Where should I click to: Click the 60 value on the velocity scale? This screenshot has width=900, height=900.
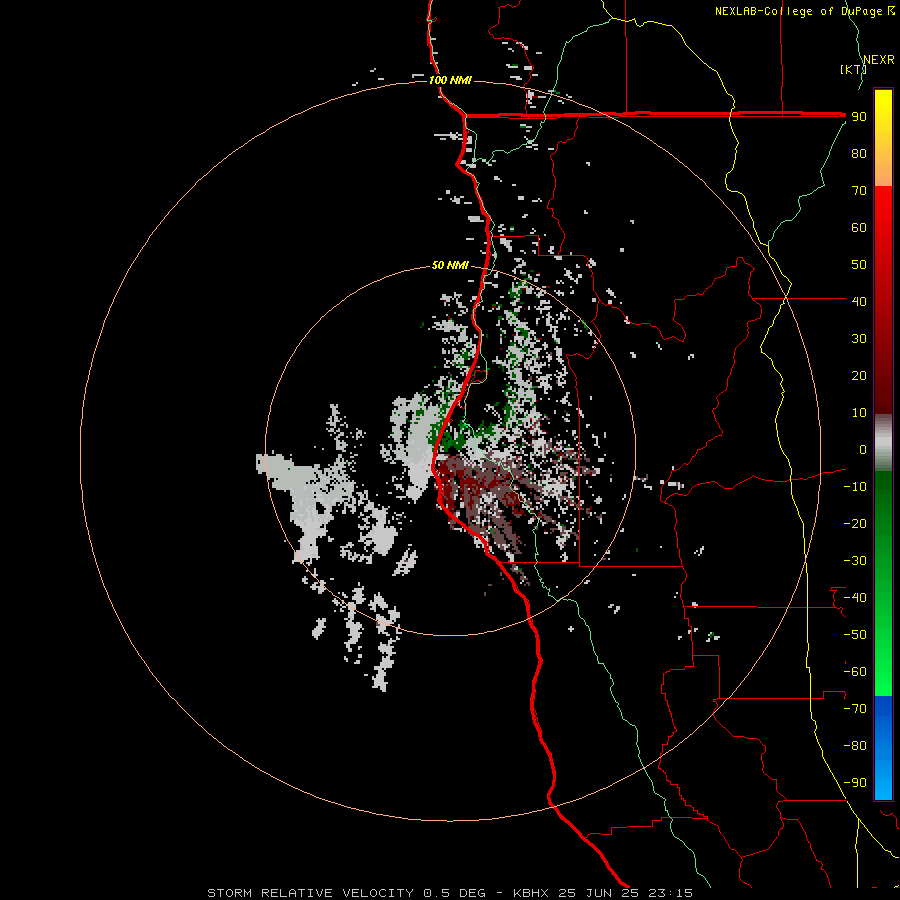[x=859, y=228]
